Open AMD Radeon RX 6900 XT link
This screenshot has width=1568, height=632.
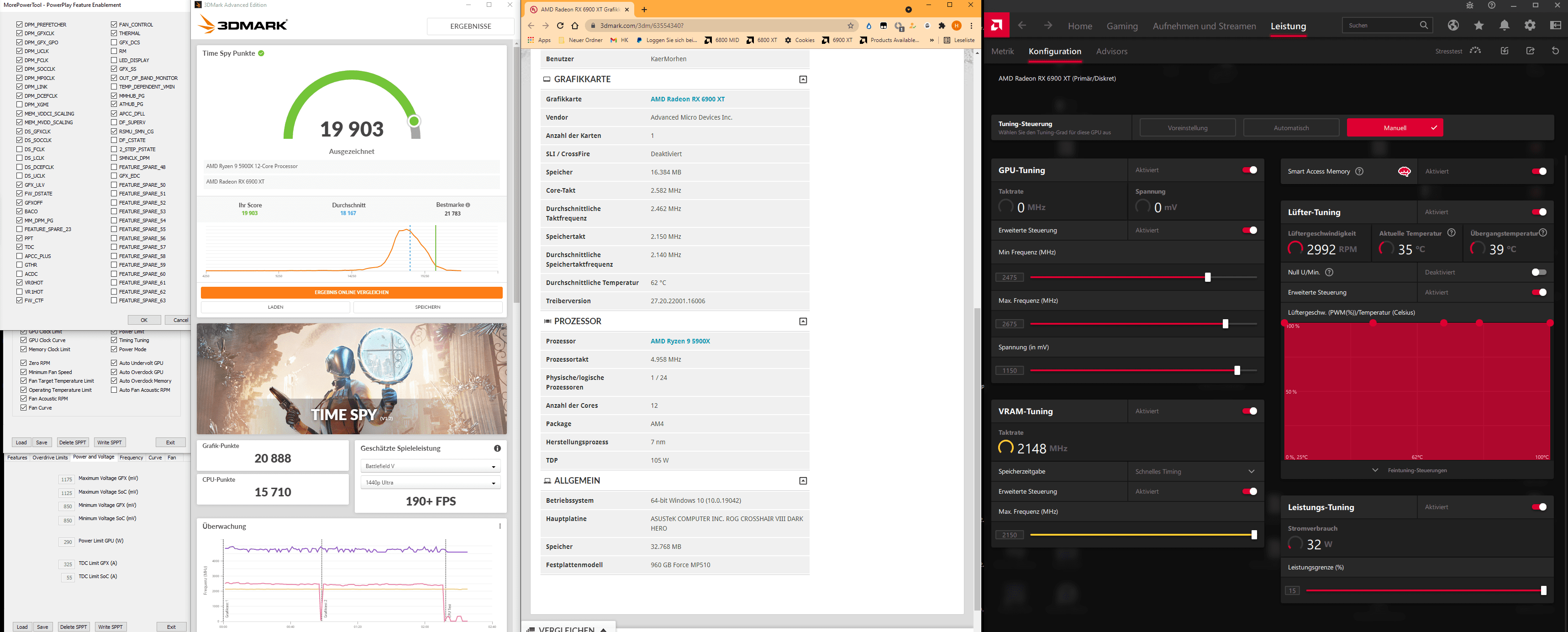click(687, 99)
